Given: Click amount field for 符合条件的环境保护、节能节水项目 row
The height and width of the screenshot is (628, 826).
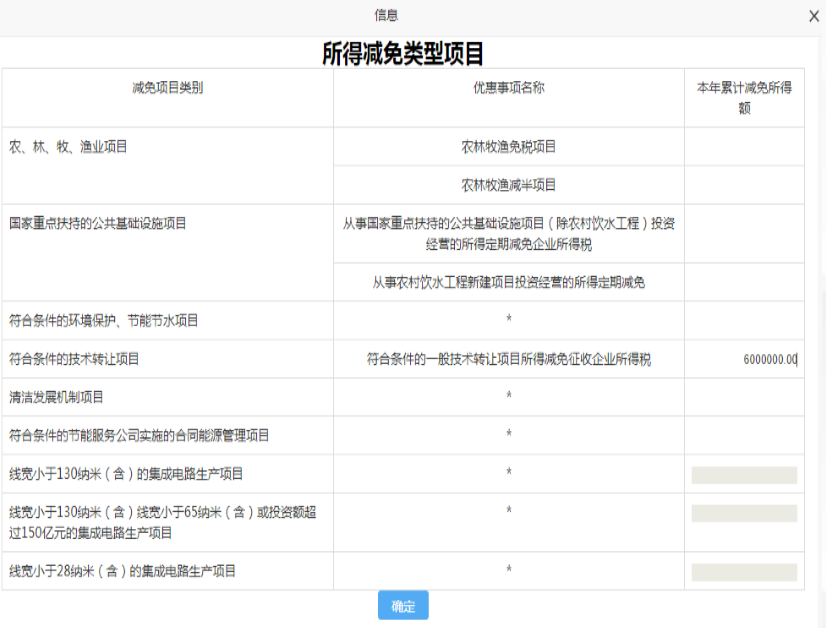Looking at the screenshot, I should (x=744, y=320).
